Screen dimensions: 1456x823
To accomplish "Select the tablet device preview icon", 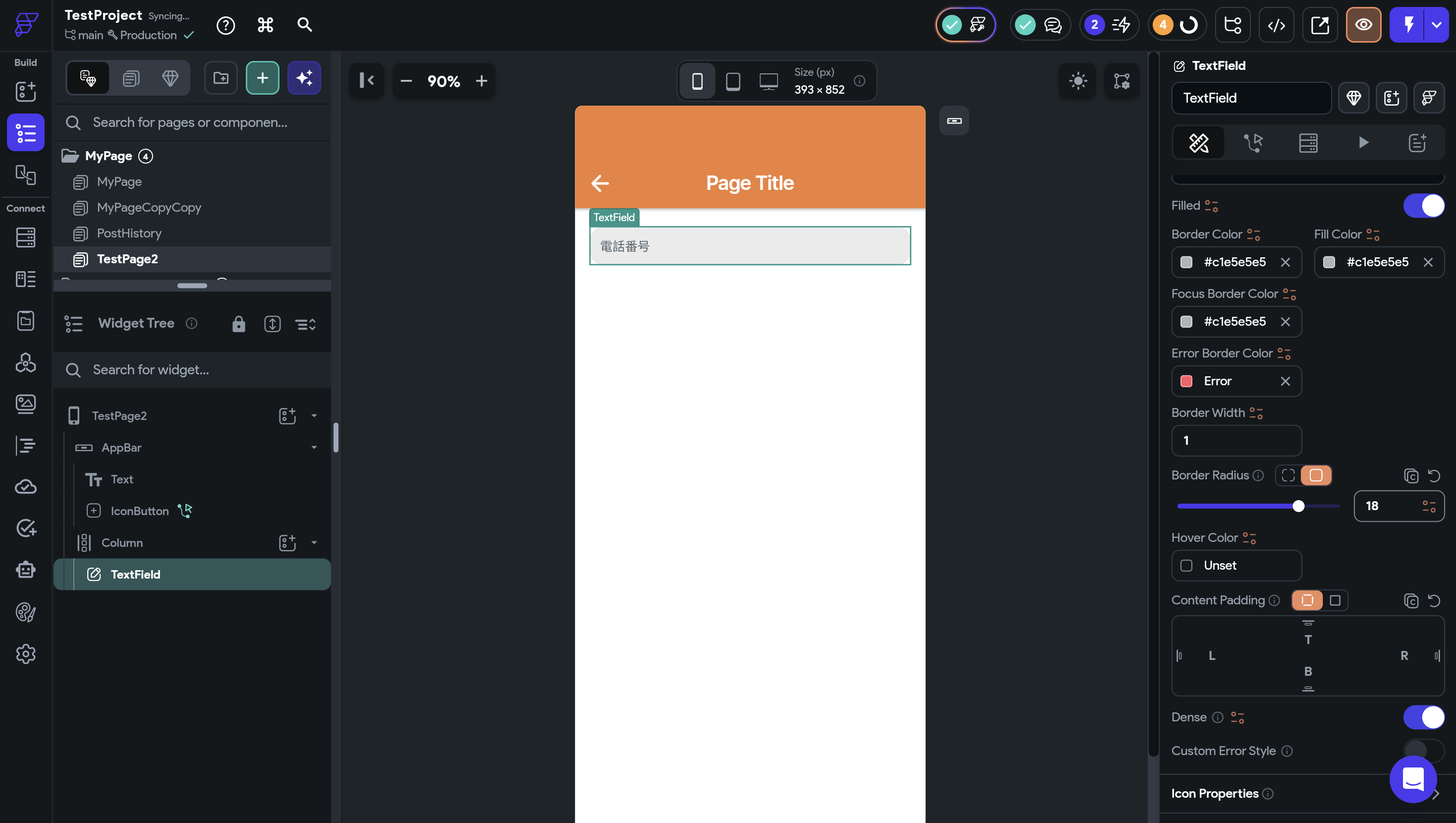I will (732, 81).
